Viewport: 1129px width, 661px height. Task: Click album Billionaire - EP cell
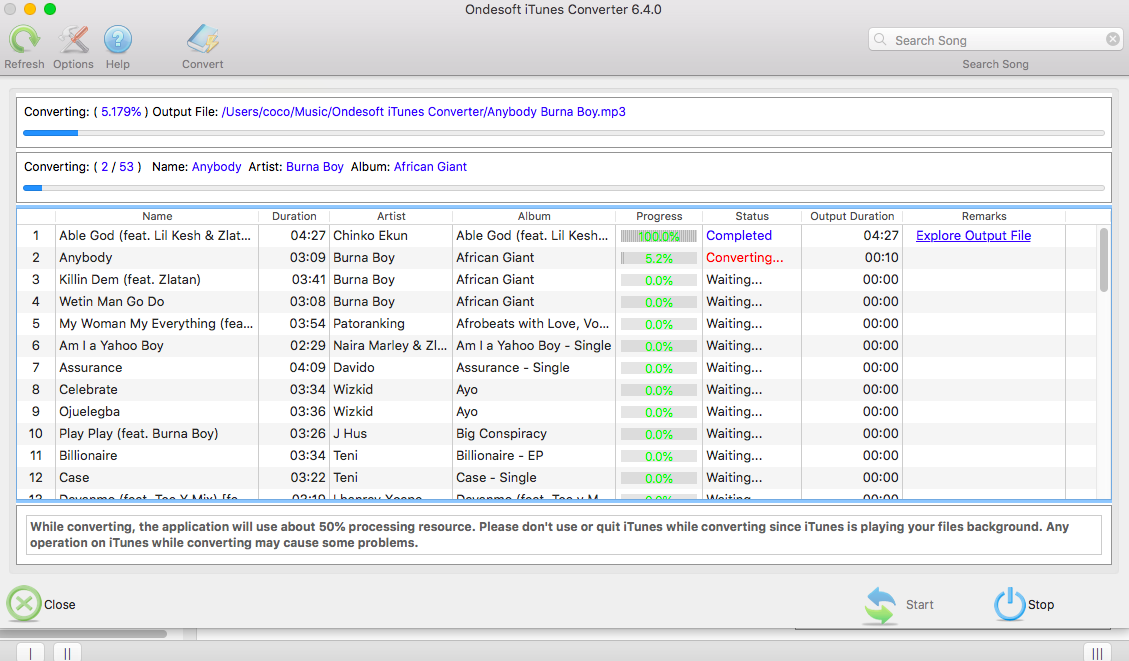pyautogui.click(x=534, y=456)
